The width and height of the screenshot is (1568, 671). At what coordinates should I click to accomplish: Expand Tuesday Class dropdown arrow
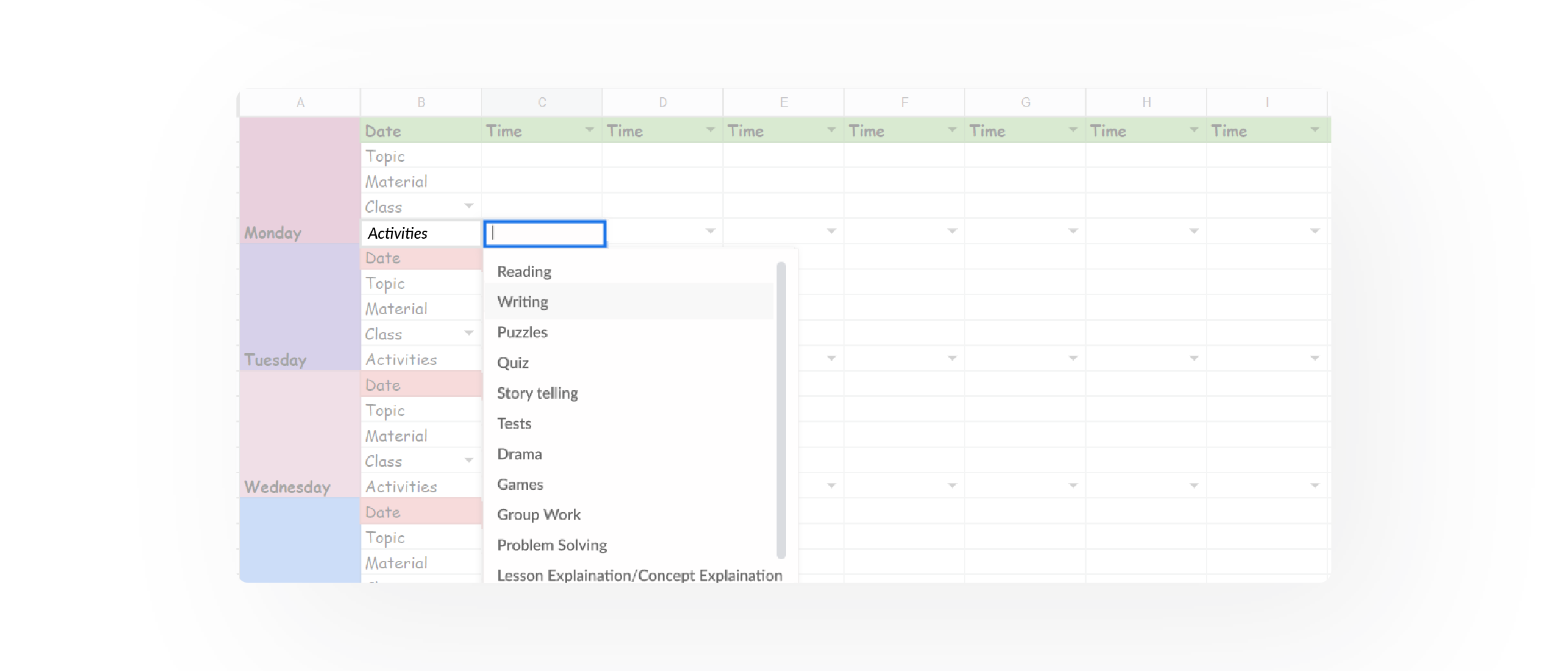pyautogui.click(x=468, y=333)
